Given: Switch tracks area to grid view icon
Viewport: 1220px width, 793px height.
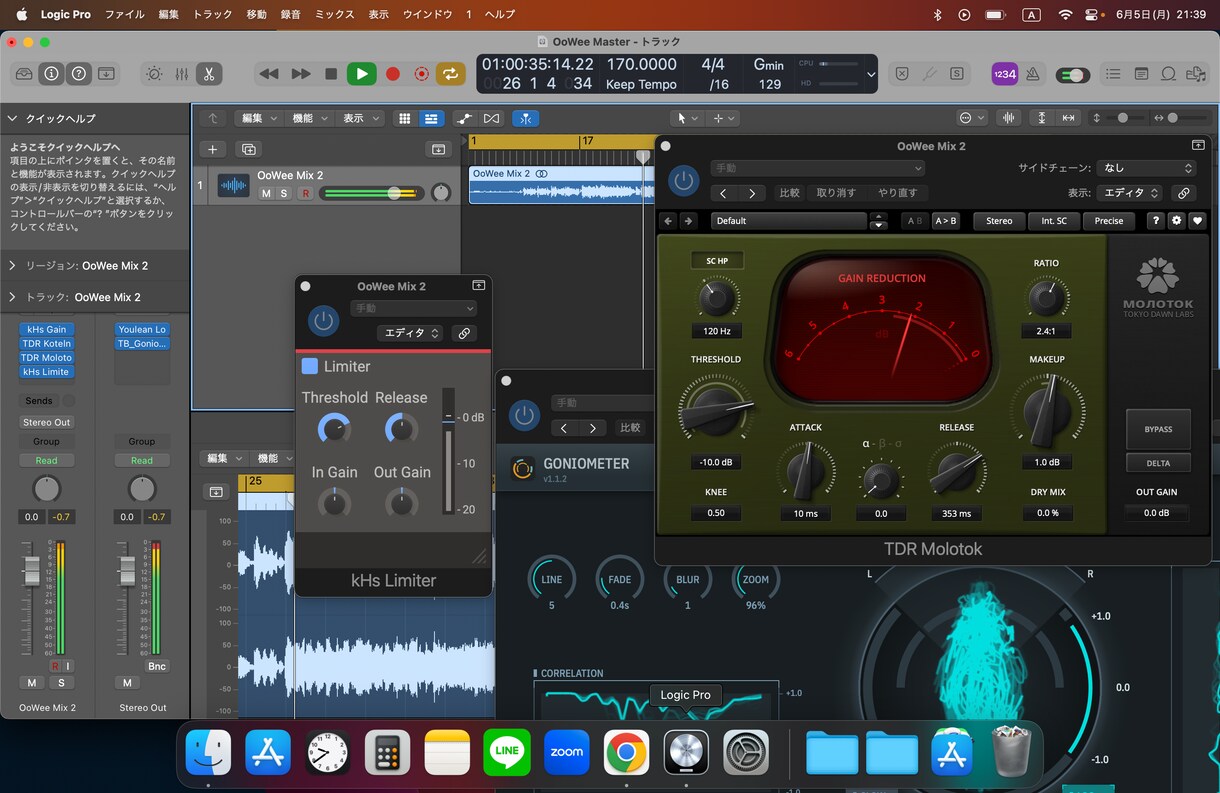Looking at the screenshot, I should 404,118.
